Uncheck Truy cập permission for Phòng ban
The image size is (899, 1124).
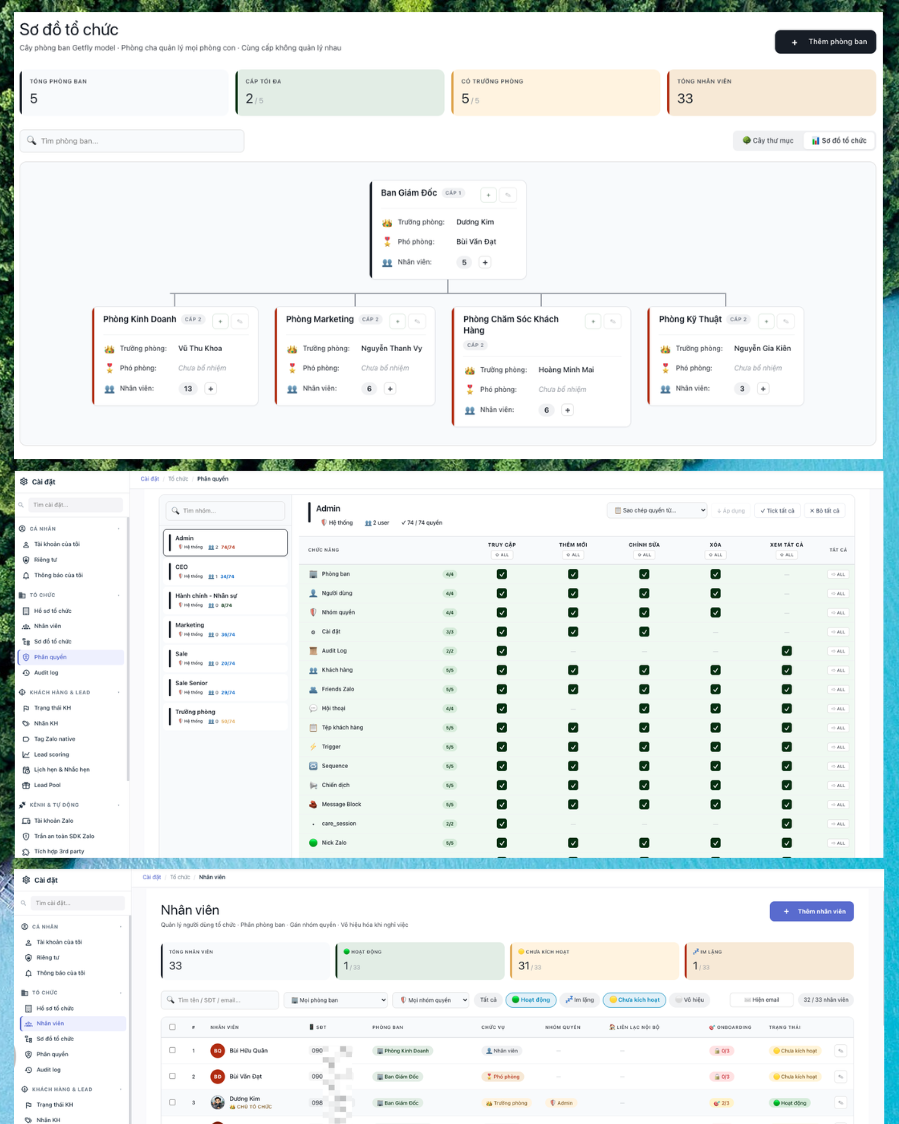tap(502, 574)
